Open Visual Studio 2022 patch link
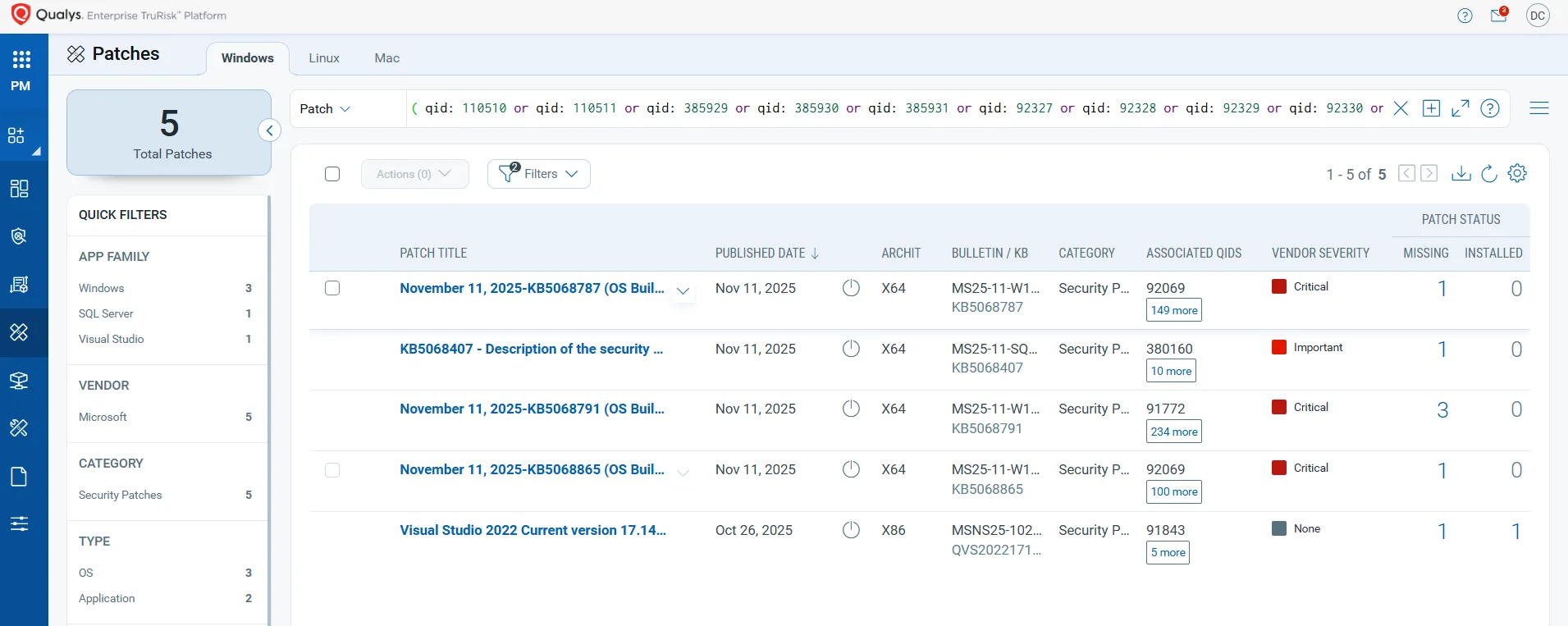The width and height of the screenshot is (1568, 626). [533, 530]
